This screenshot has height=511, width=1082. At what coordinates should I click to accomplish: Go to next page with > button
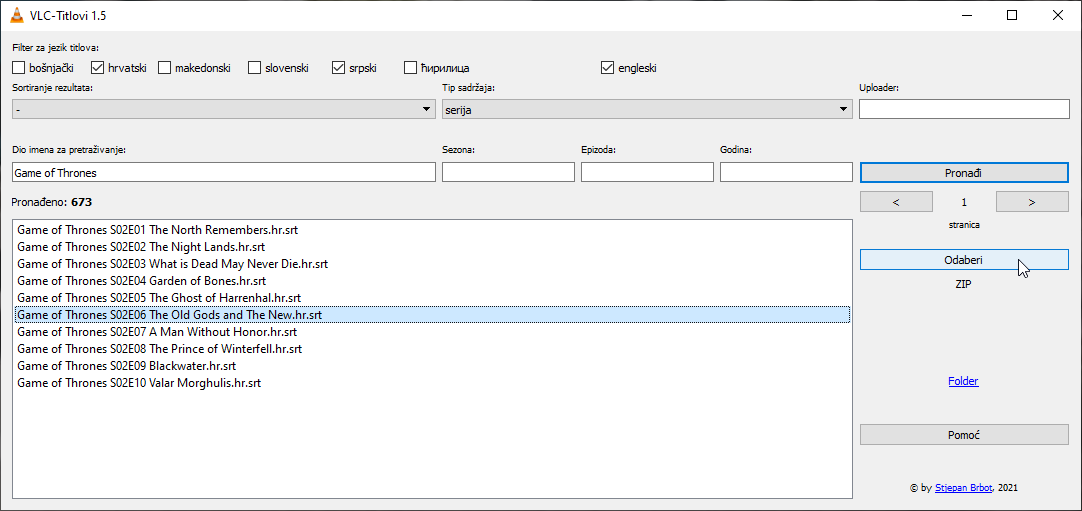(x=1032, y=202)
